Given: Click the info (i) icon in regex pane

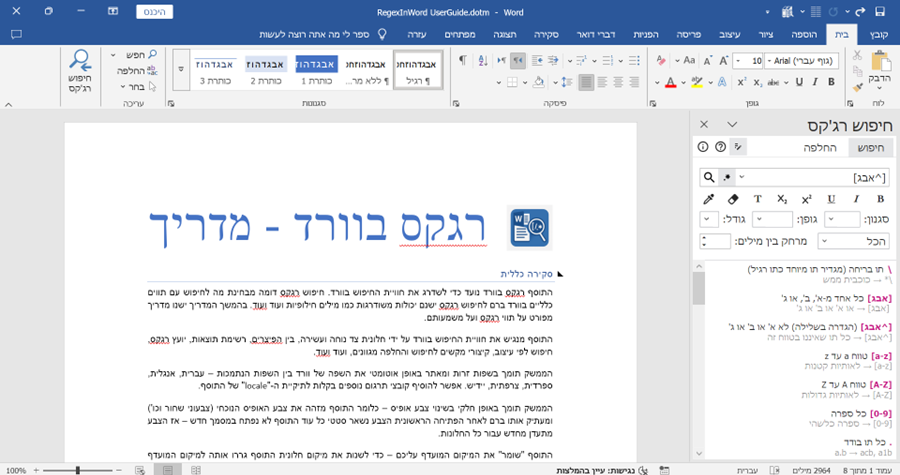Looking at the screenshot, I should 703,147.
